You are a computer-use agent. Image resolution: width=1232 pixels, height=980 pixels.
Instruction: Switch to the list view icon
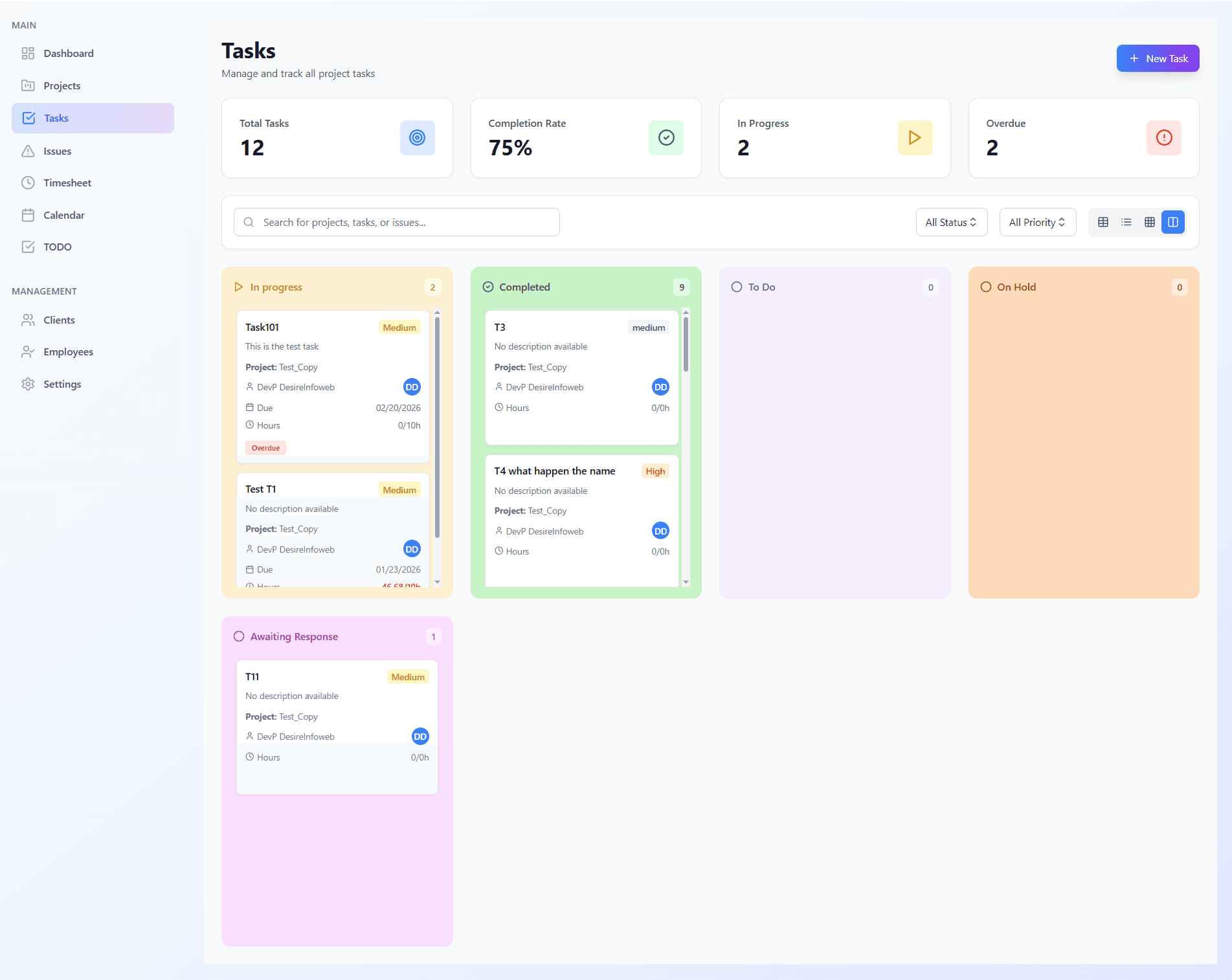(x=1126, y=222)
